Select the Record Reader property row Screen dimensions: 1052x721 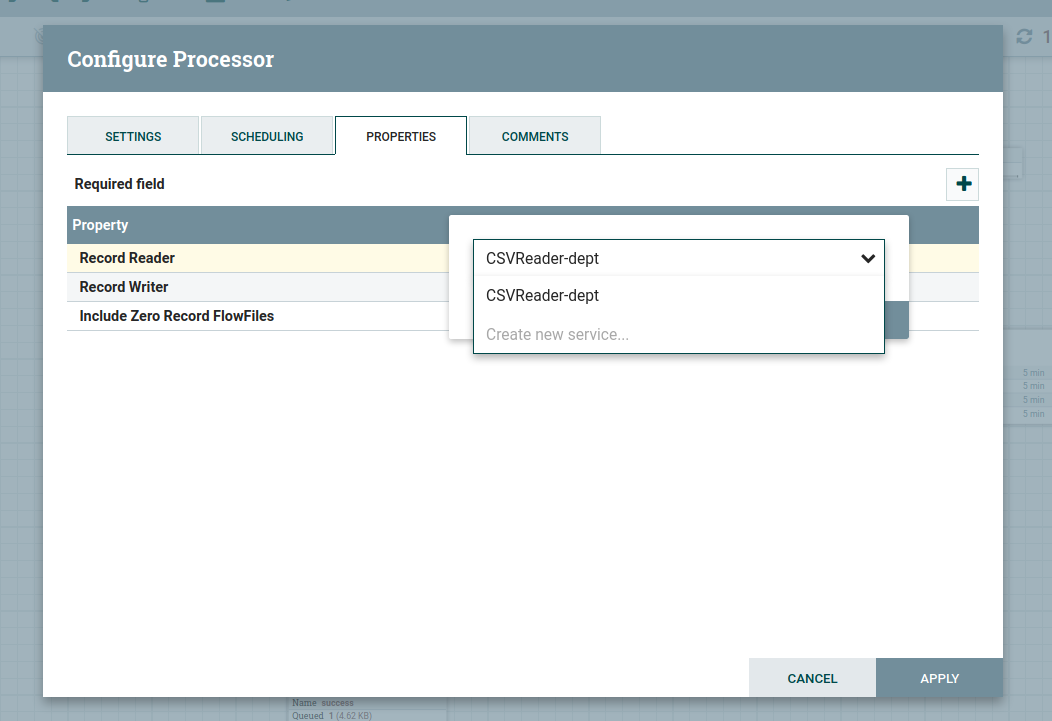[x=127, y=258]
